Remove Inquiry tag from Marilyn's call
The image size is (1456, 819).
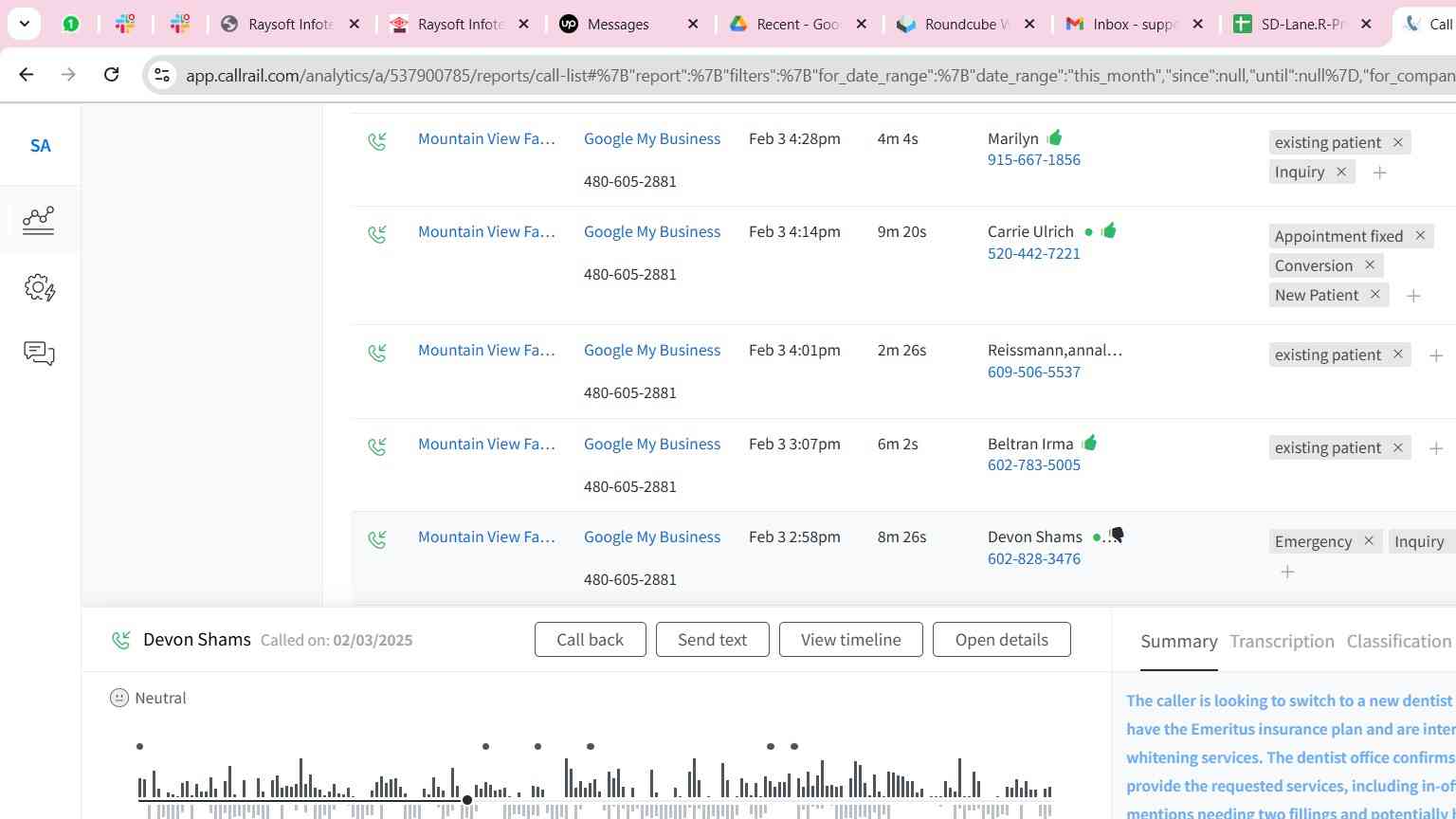[x=1341, y=172]
